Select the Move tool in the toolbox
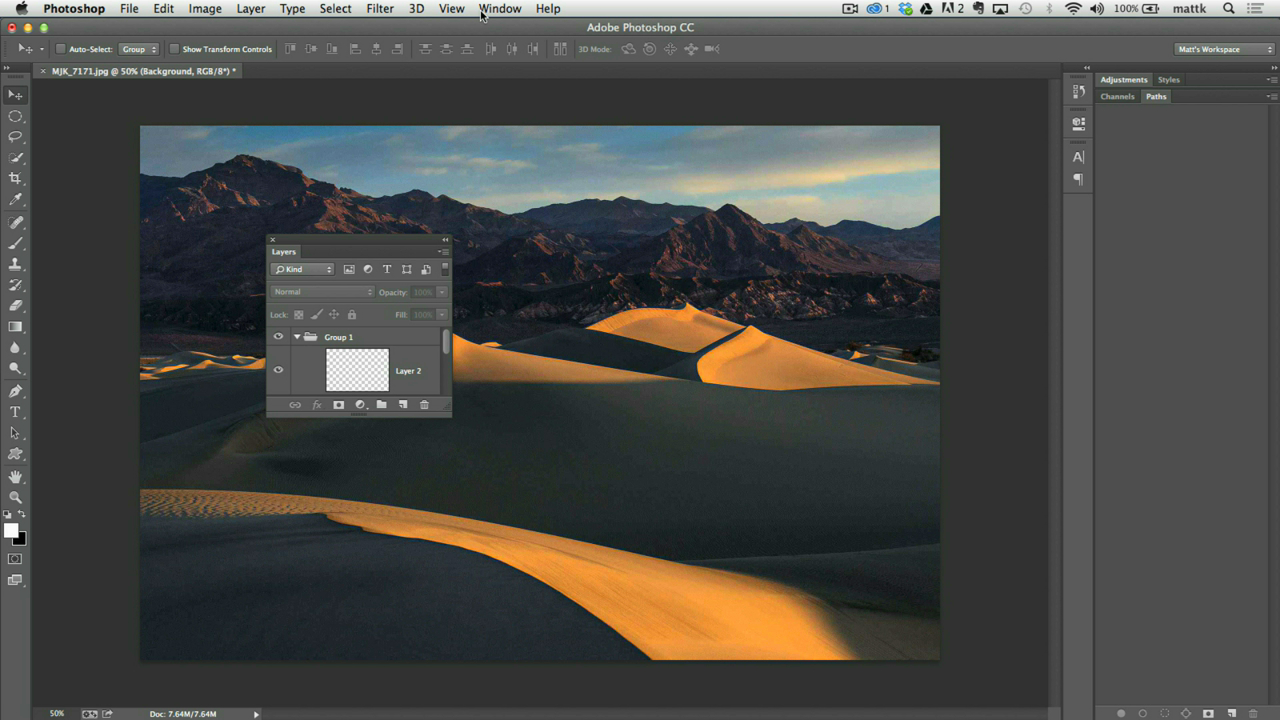 15,95
